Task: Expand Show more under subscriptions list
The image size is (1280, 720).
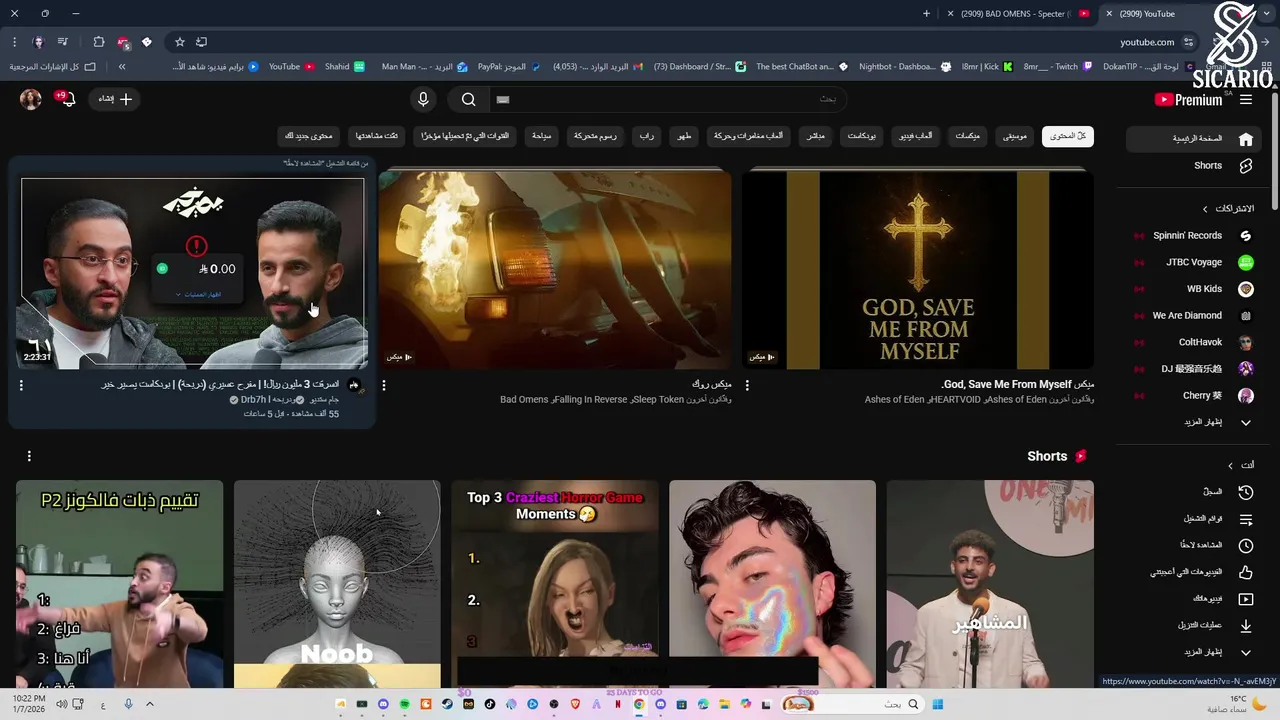Action: coord(1191,422)
